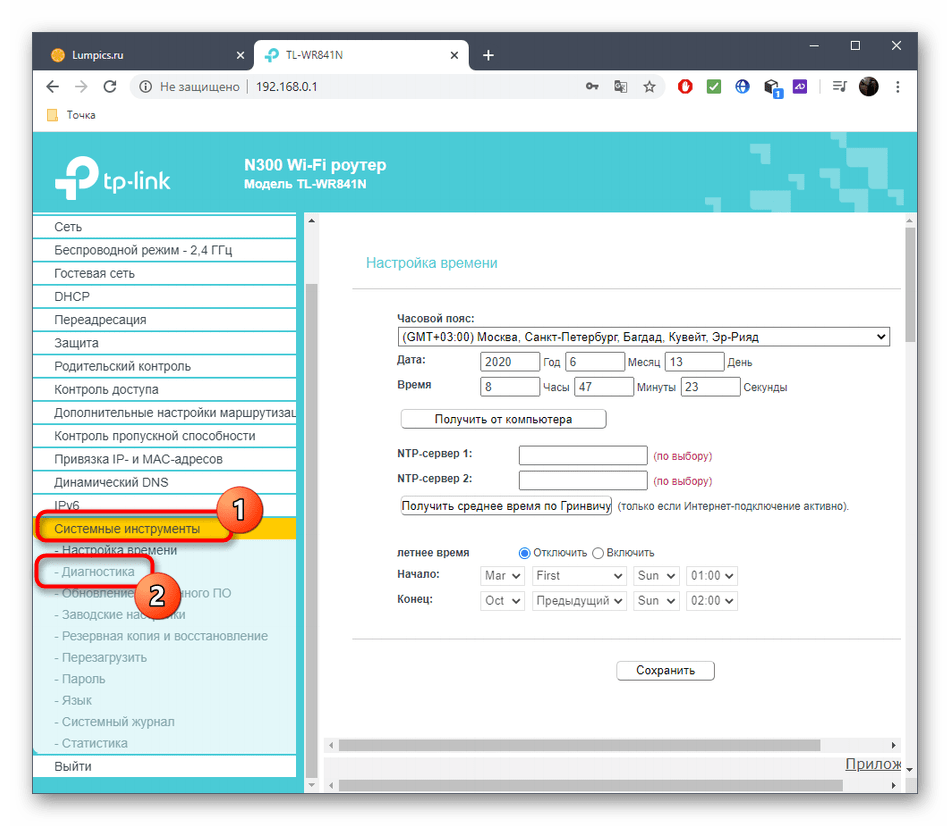Open the Пароль submenu
This screenshot has width=950, height=826.
(x=80, y=679)
